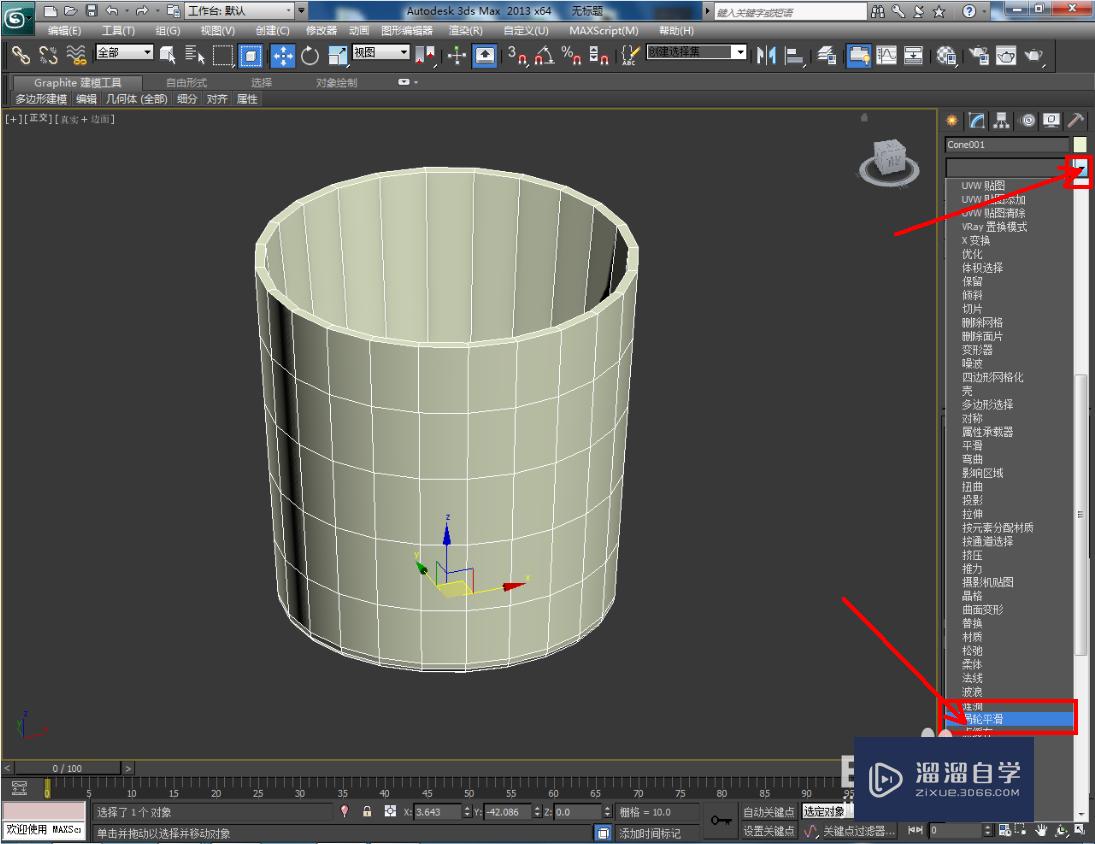
Task: Click the 自动关键点 button
Action: click(x=769, y=811)
